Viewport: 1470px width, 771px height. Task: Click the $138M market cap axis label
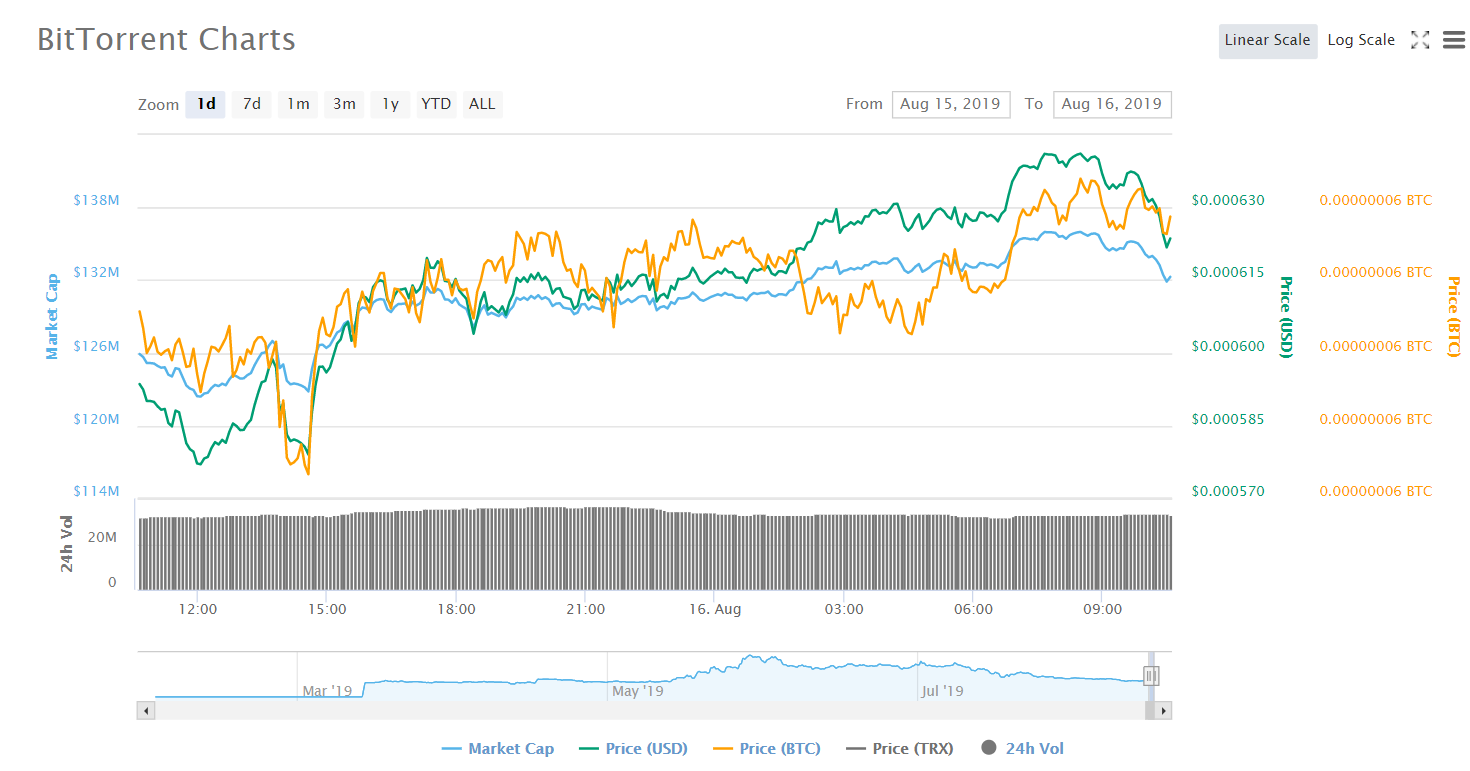pos(96,200)
